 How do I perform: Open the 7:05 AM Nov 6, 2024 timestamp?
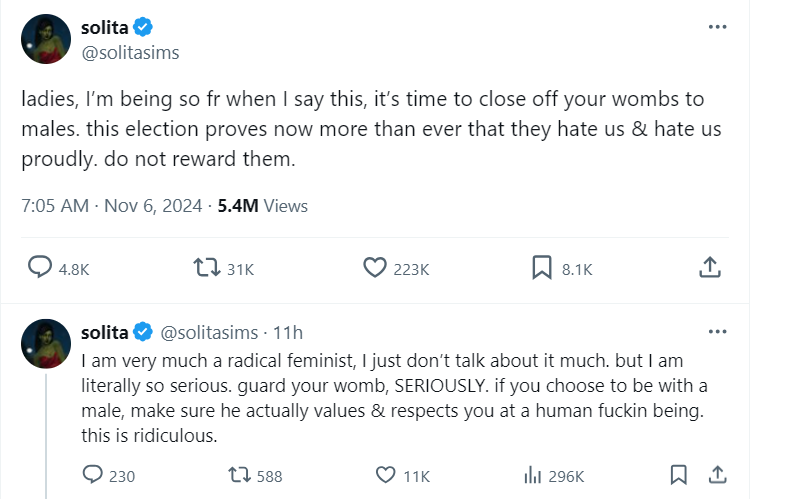point(108,206)
